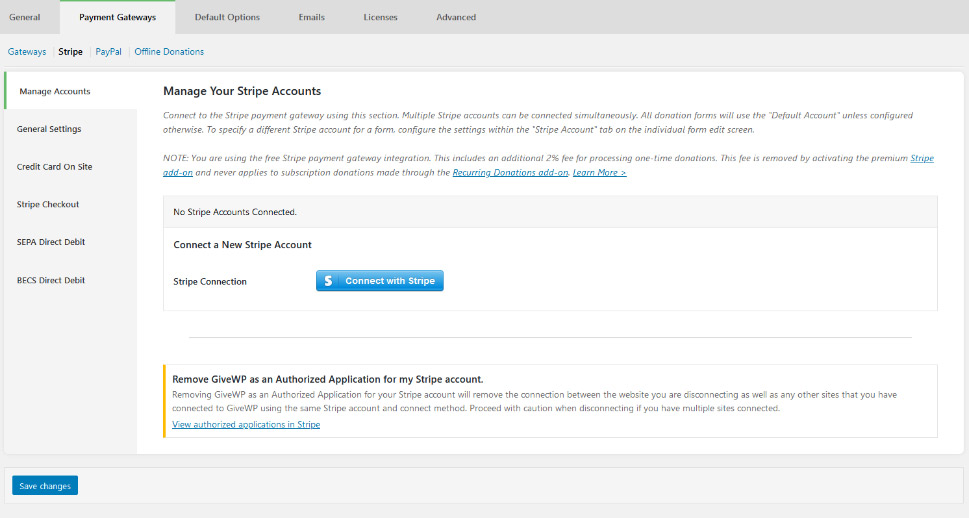This screenshot has height=518, width=969.
Task: Open the Advanced tab
Action: point(456,17)
